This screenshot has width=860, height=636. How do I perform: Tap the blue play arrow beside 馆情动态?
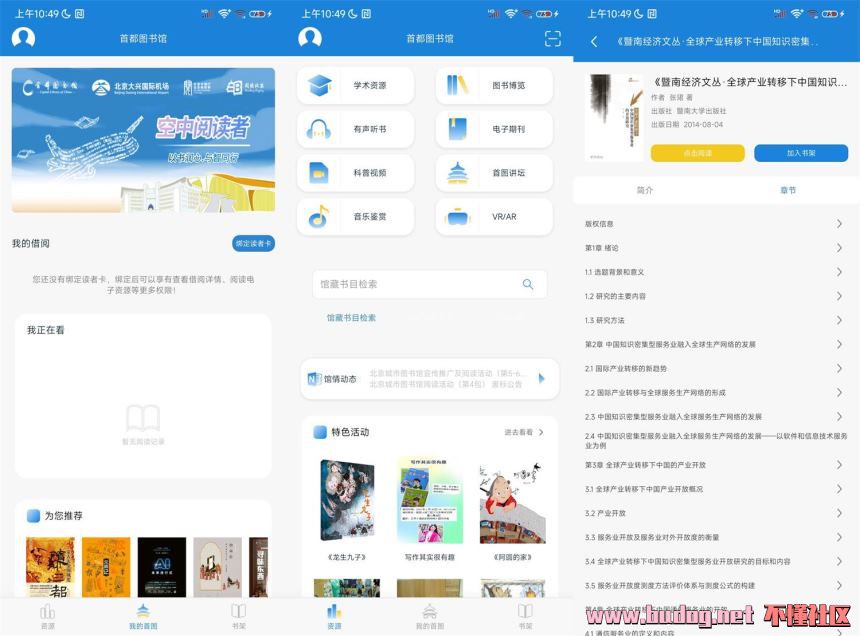pyautogui.click(x=542, y=378)
